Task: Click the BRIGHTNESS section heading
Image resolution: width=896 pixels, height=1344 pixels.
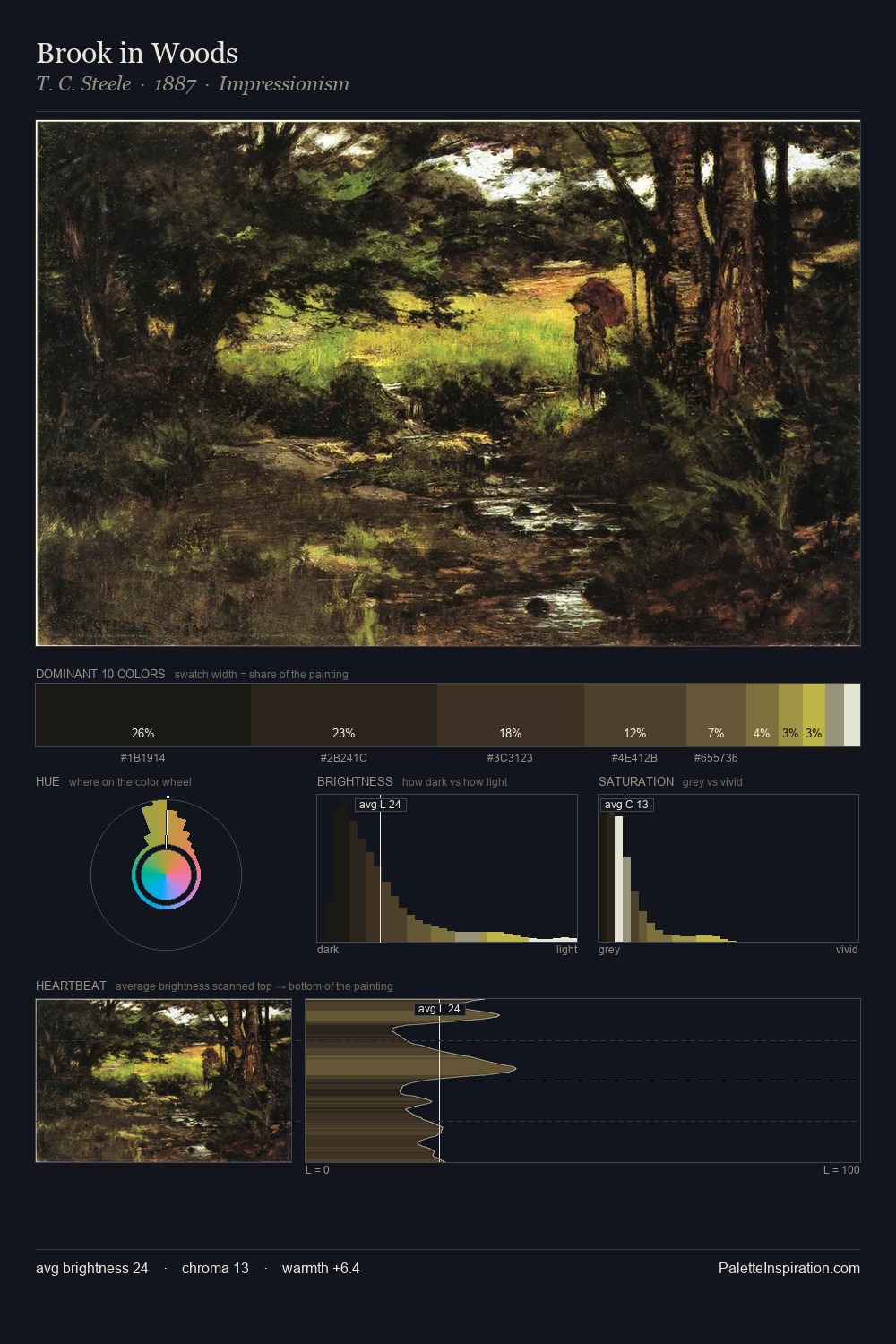Action: (355, 781)
